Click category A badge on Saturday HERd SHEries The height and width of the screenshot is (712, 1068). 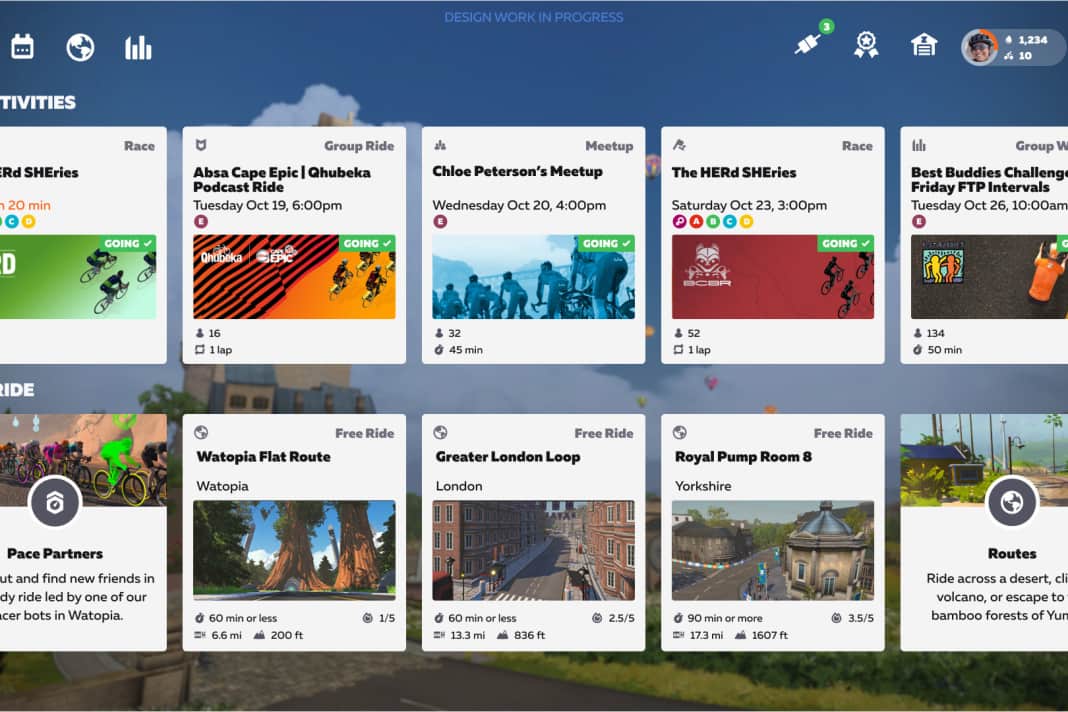[697, 221]
